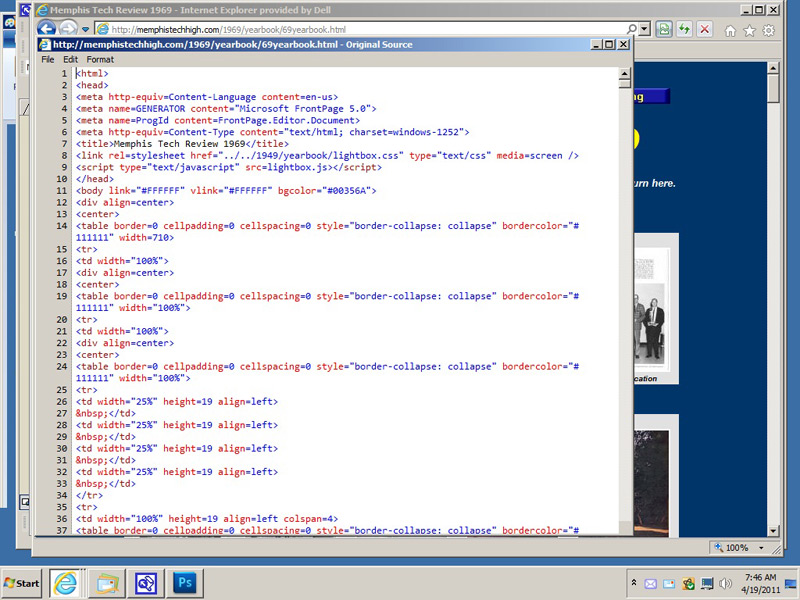Open the Edit menu in Original Source window

point(70,59)
